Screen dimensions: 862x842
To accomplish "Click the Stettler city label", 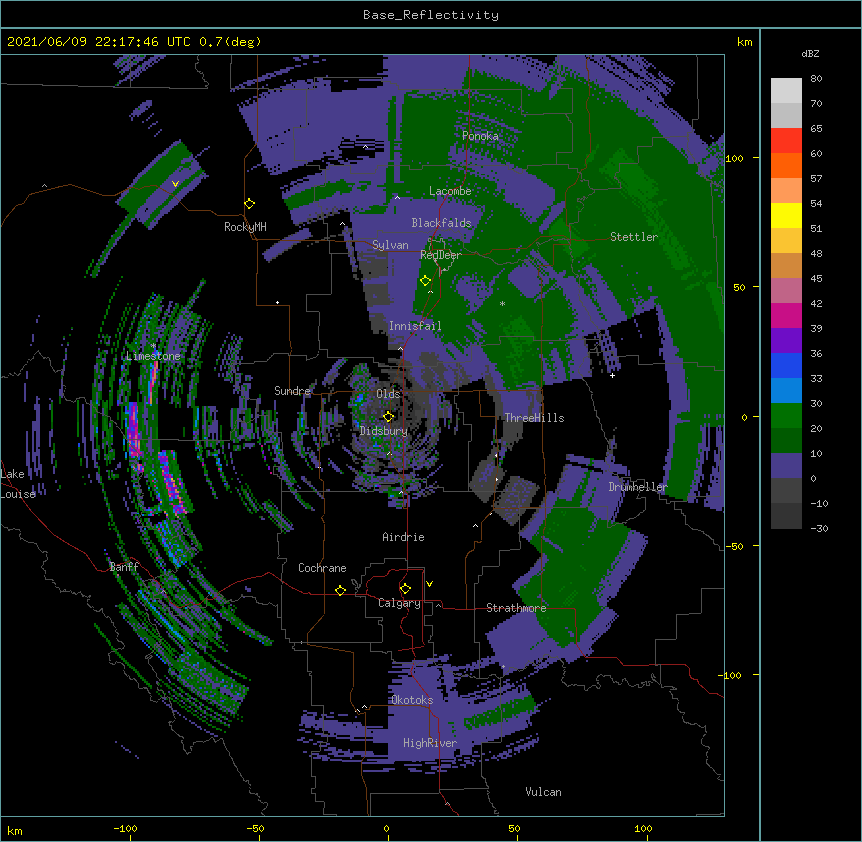I will (x=634, y=237).
